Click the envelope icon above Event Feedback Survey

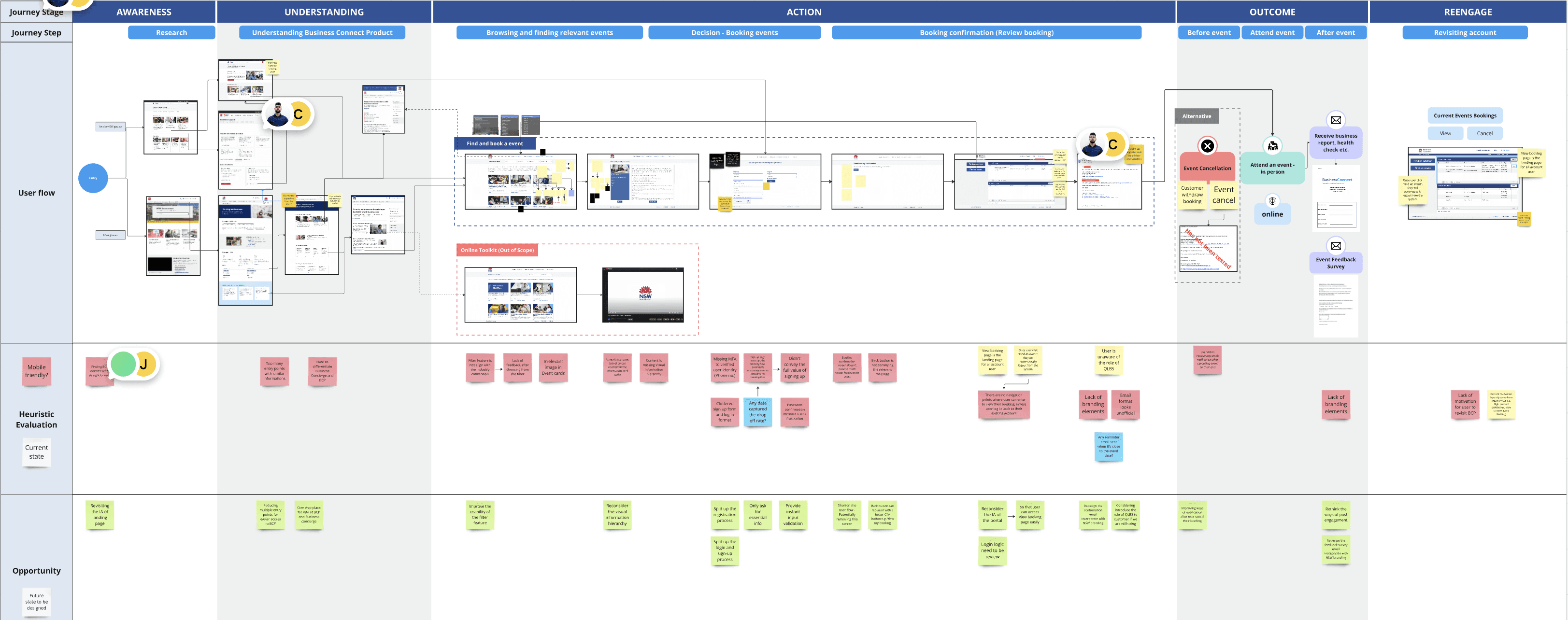pyautogui.click(x=1336, y=246)
